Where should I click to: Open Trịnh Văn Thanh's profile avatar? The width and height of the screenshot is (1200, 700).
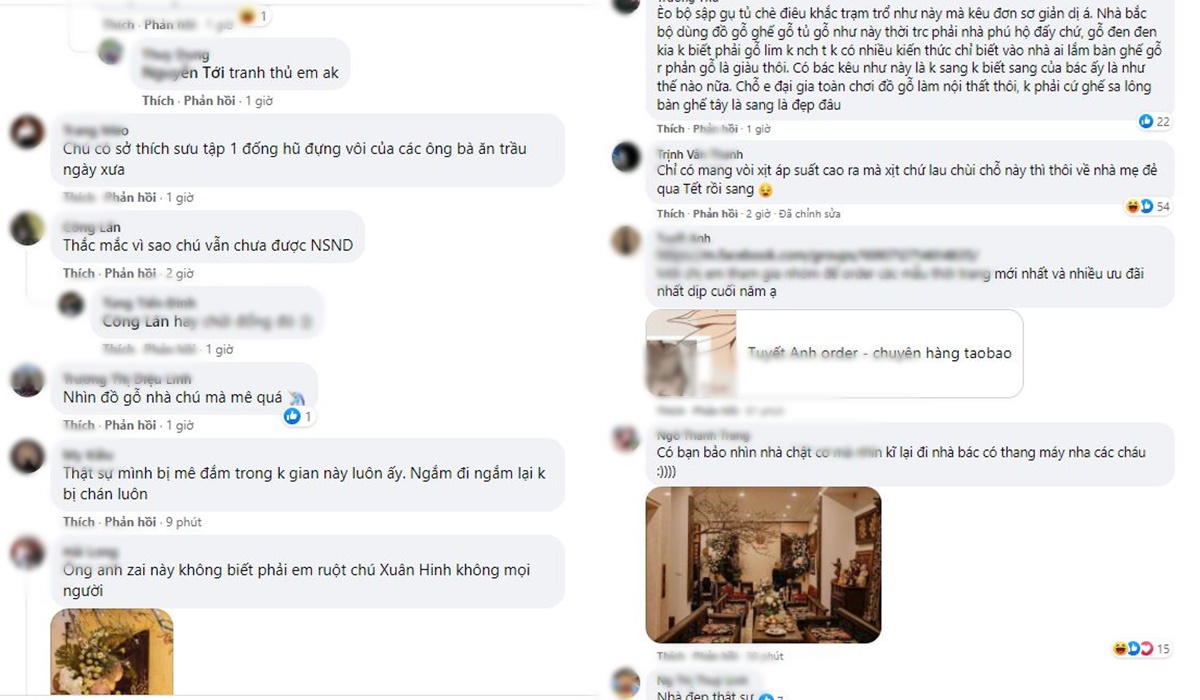626,157
